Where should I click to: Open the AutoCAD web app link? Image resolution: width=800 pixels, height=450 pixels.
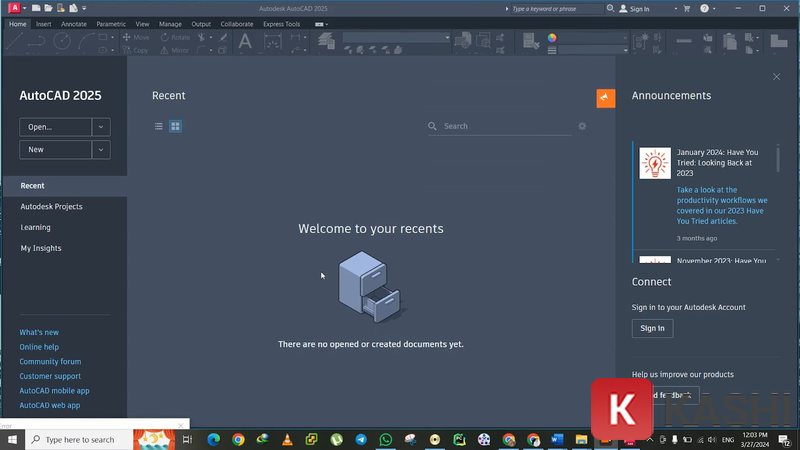click(x=49, y=405)
